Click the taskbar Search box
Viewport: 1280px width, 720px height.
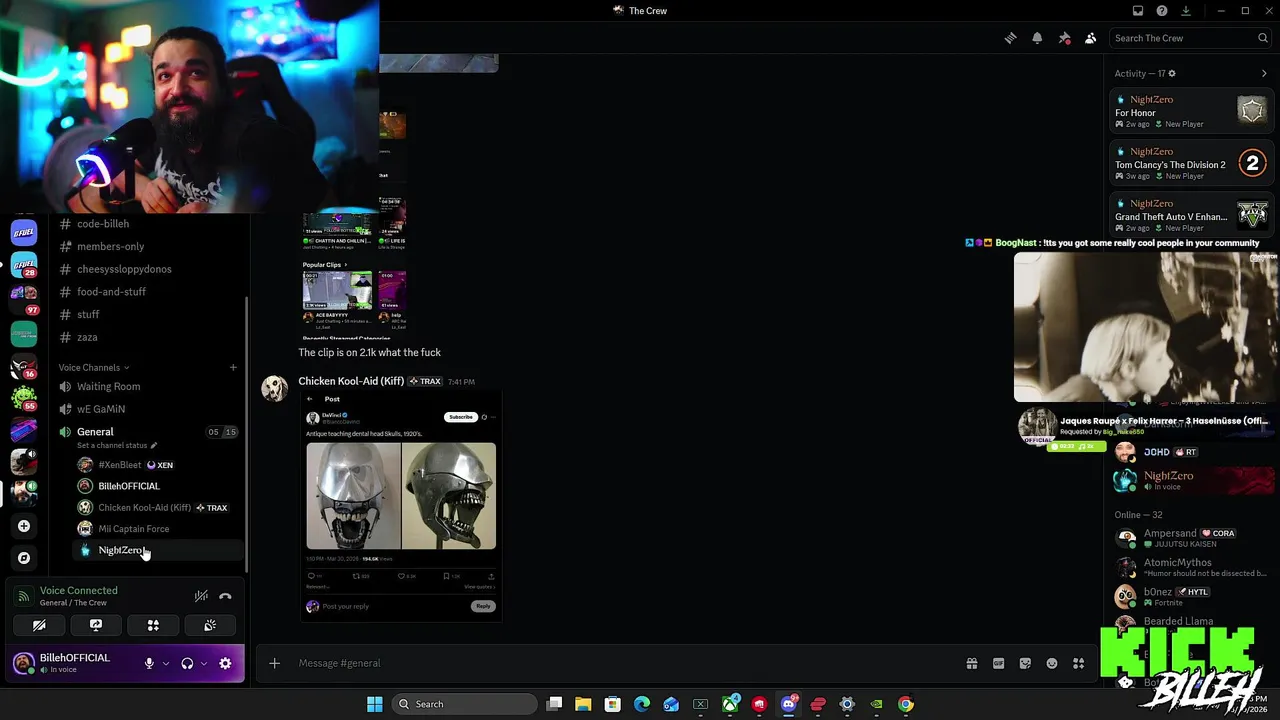click(x=464, y=704)
